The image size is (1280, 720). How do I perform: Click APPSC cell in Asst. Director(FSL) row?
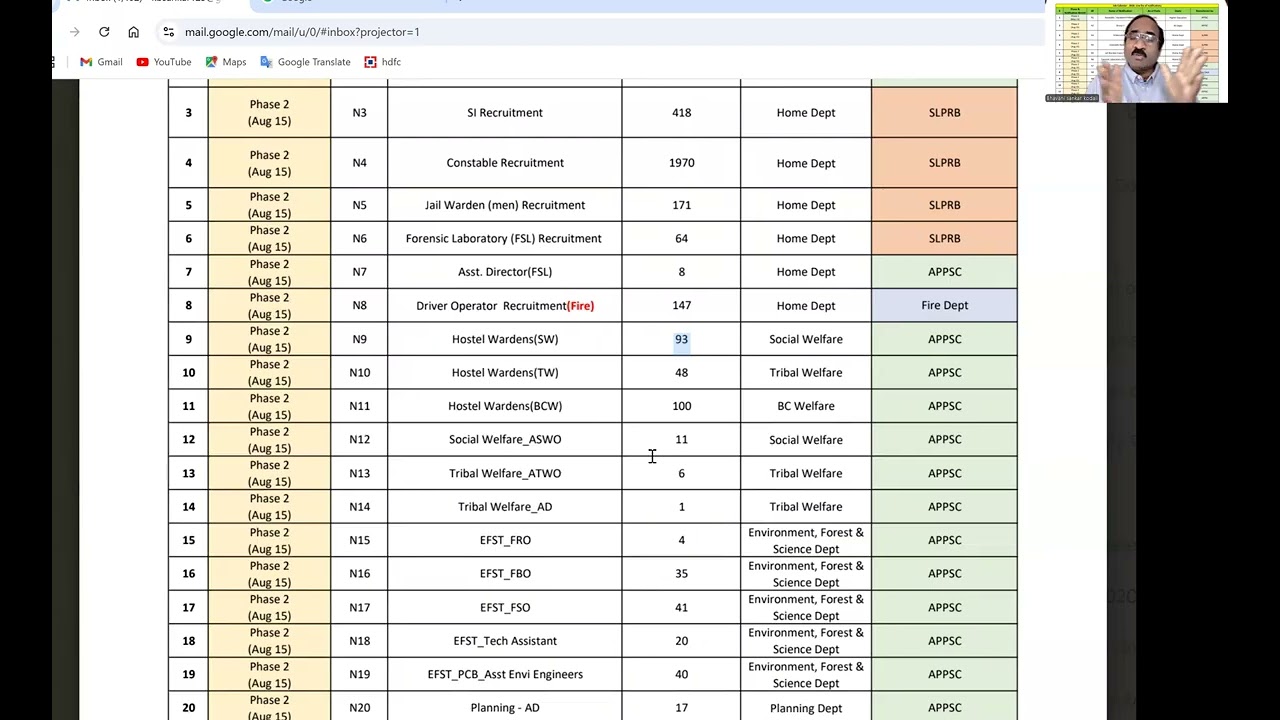click(945, 272)
